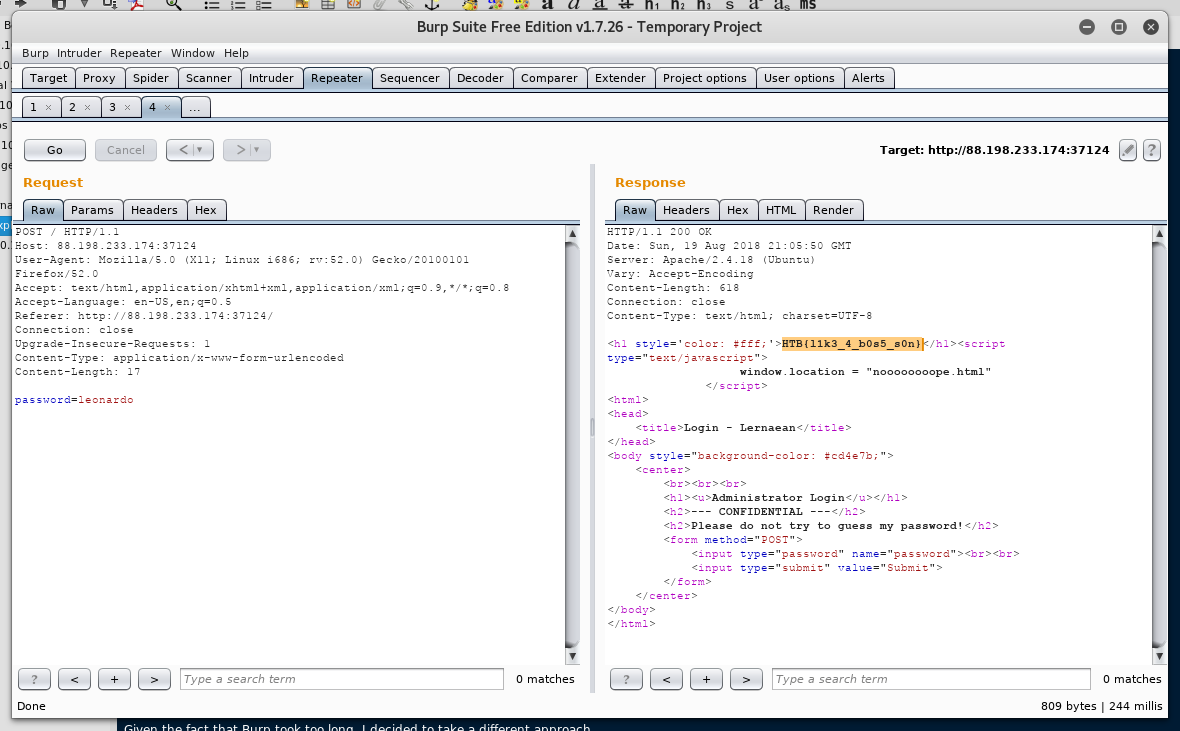
Task: Close Repeater tab 4 with its x
Action: [167, 107]
